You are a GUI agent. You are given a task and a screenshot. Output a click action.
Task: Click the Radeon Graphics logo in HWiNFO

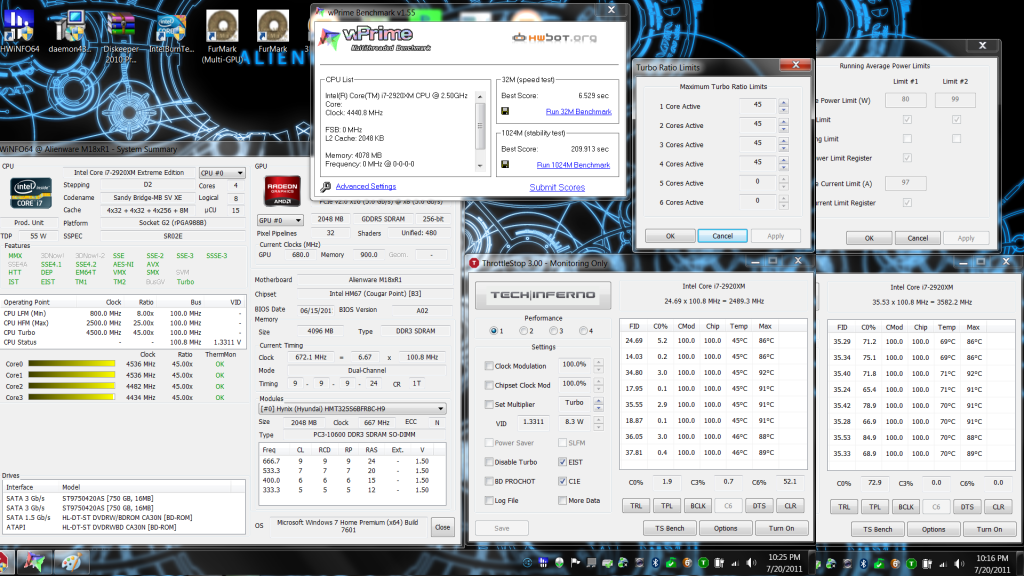[282, 191]
